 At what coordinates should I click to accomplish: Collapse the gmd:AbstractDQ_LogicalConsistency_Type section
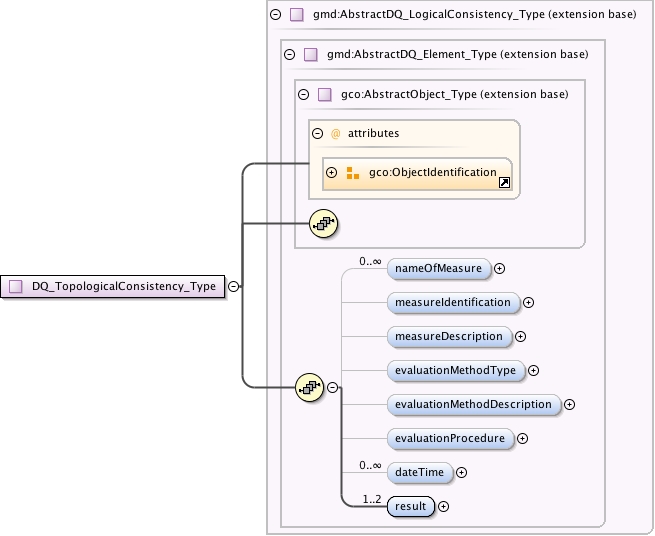pyautogui.click(x=276, y=15)
